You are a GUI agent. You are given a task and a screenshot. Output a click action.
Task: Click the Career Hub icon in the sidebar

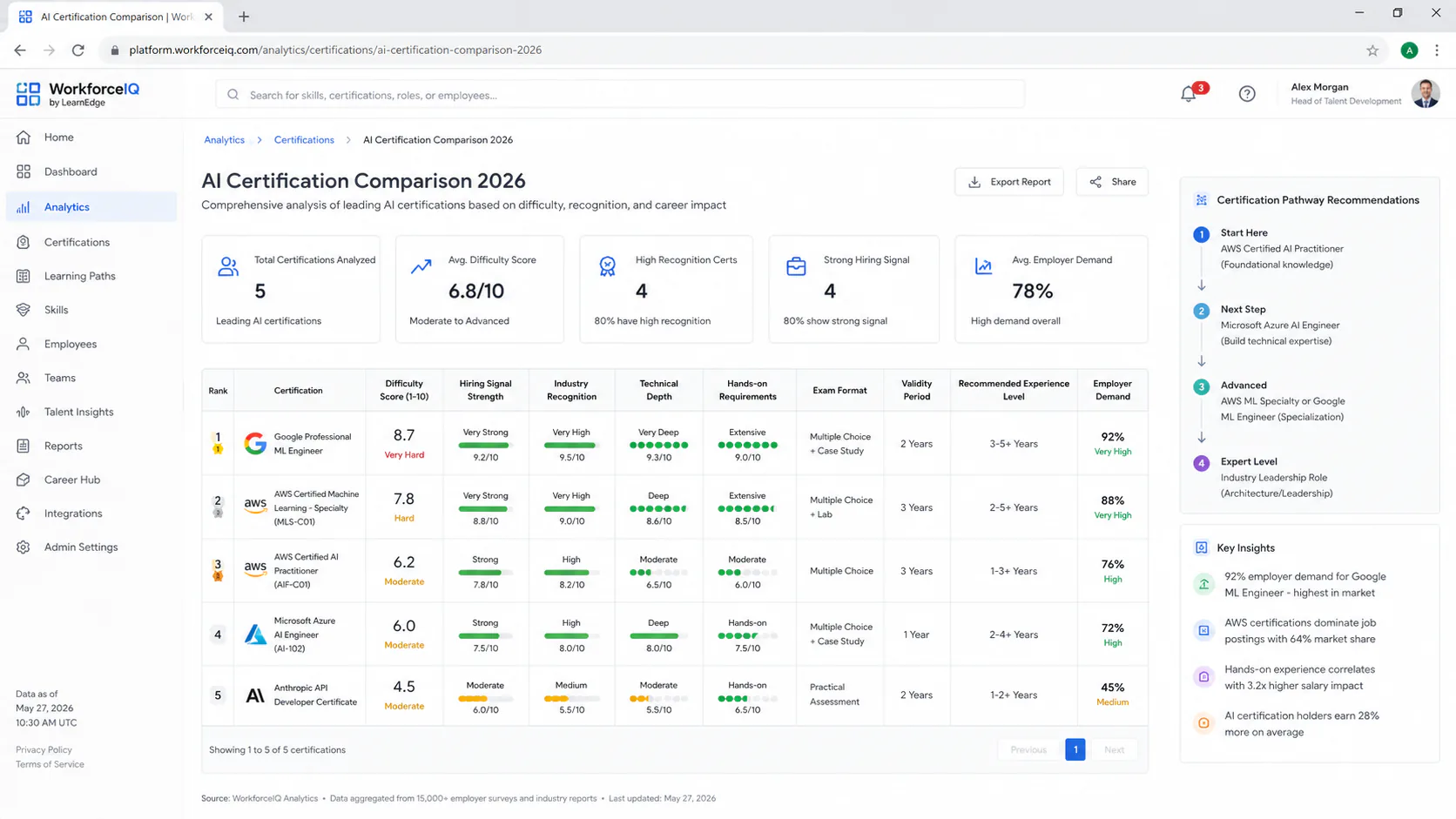click(24, 480)
